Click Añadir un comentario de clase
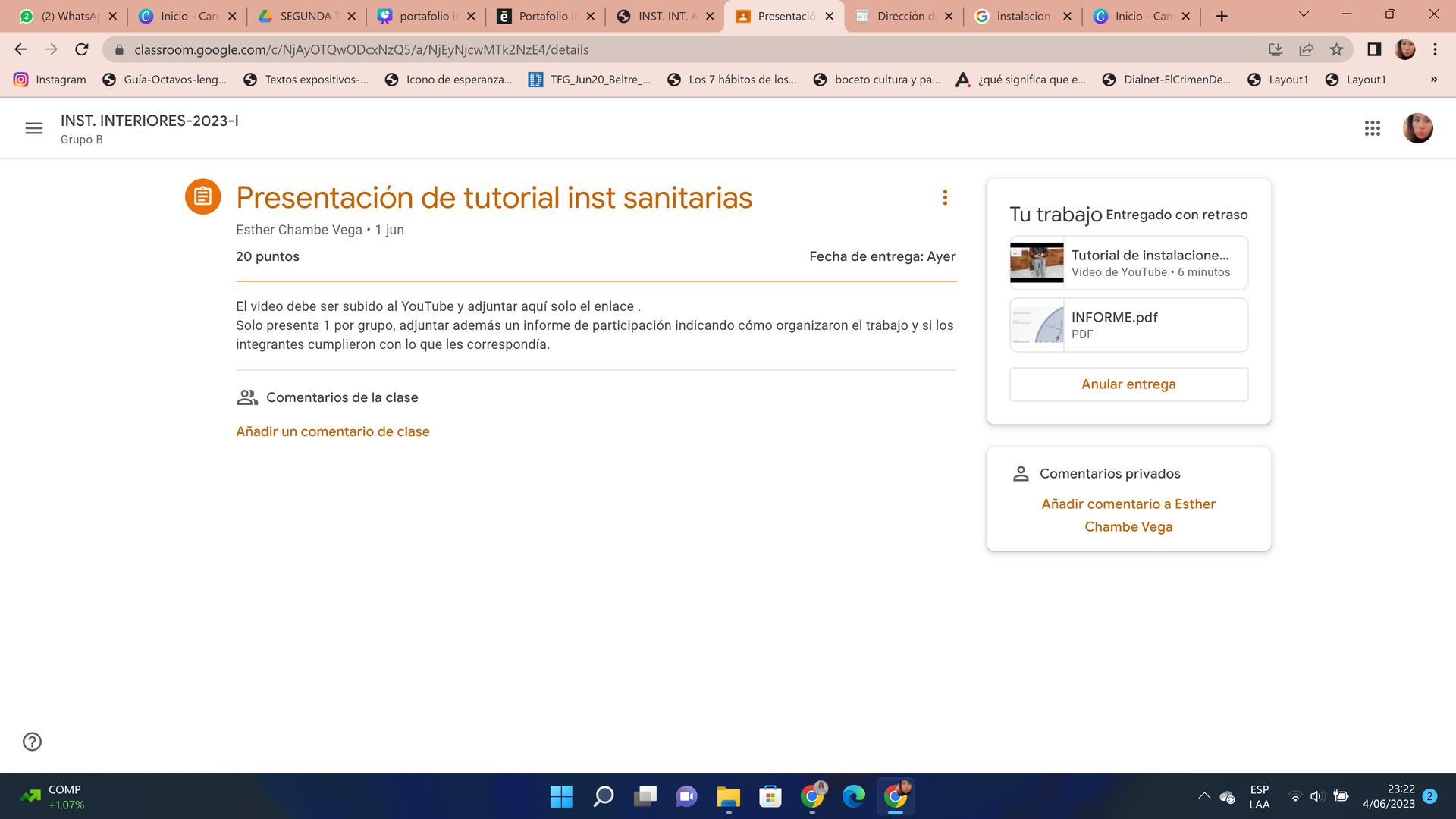1456x819 pixels. [x=332, y=431]
